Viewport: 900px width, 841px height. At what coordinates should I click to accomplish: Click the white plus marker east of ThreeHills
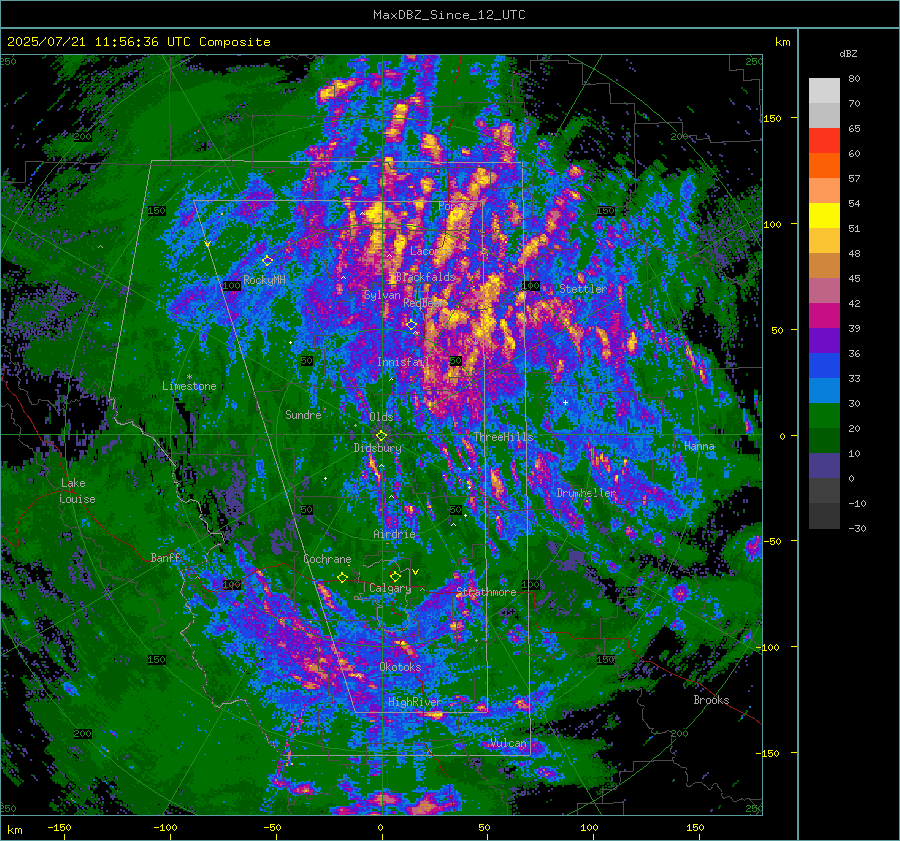(565, 402)
